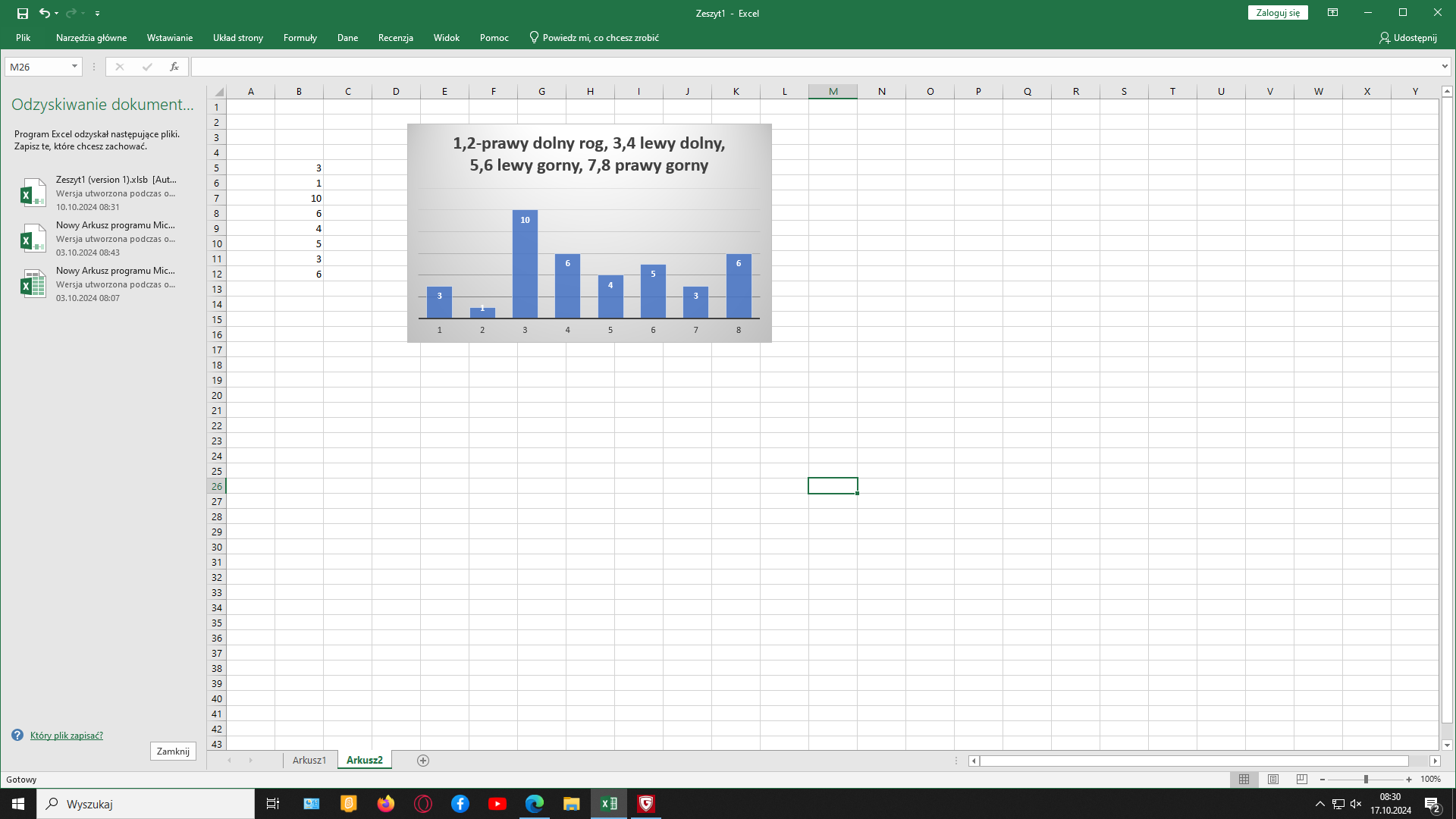Click help icon beside Który plik zapisać
The height and width of the screenshot is (819, 1456).
pos(17,736)
